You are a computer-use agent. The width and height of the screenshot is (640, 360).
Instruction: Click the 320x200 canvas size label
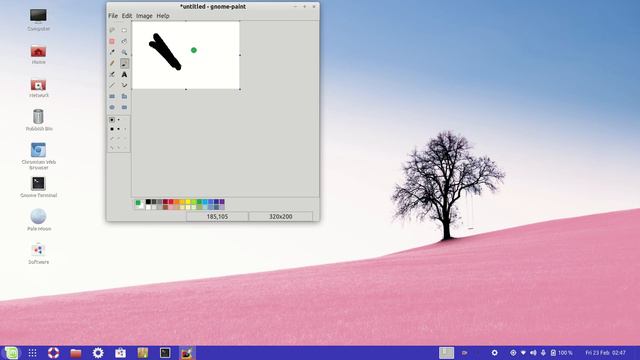pos(281,217)
